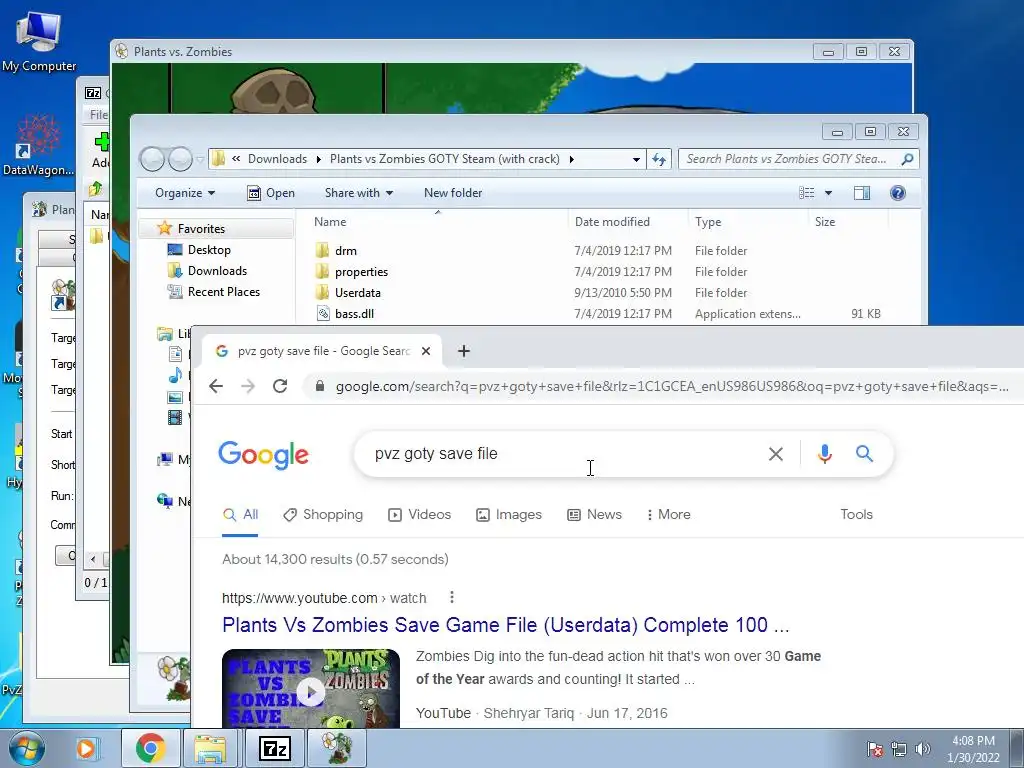Switch to Plants vs. Zombies taskbar button

click(x=336, y=748)
